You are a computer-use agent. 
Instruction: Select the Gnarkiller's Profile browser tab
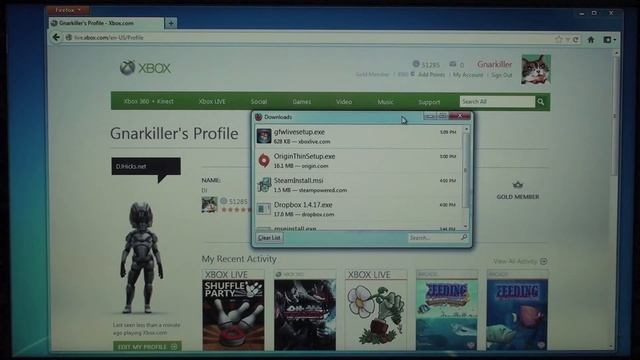(107, 23)
